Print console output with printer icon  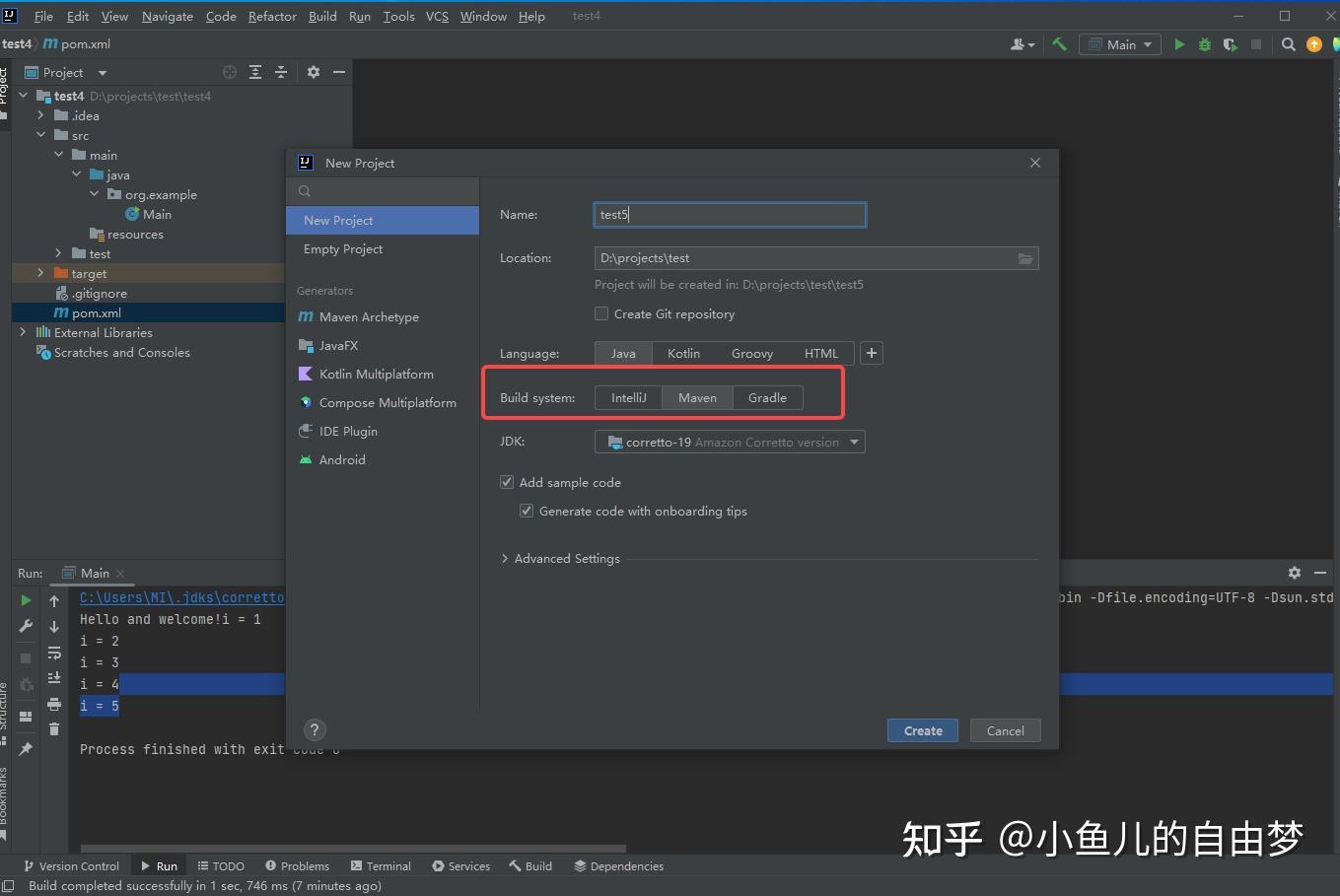click(54, 704)
